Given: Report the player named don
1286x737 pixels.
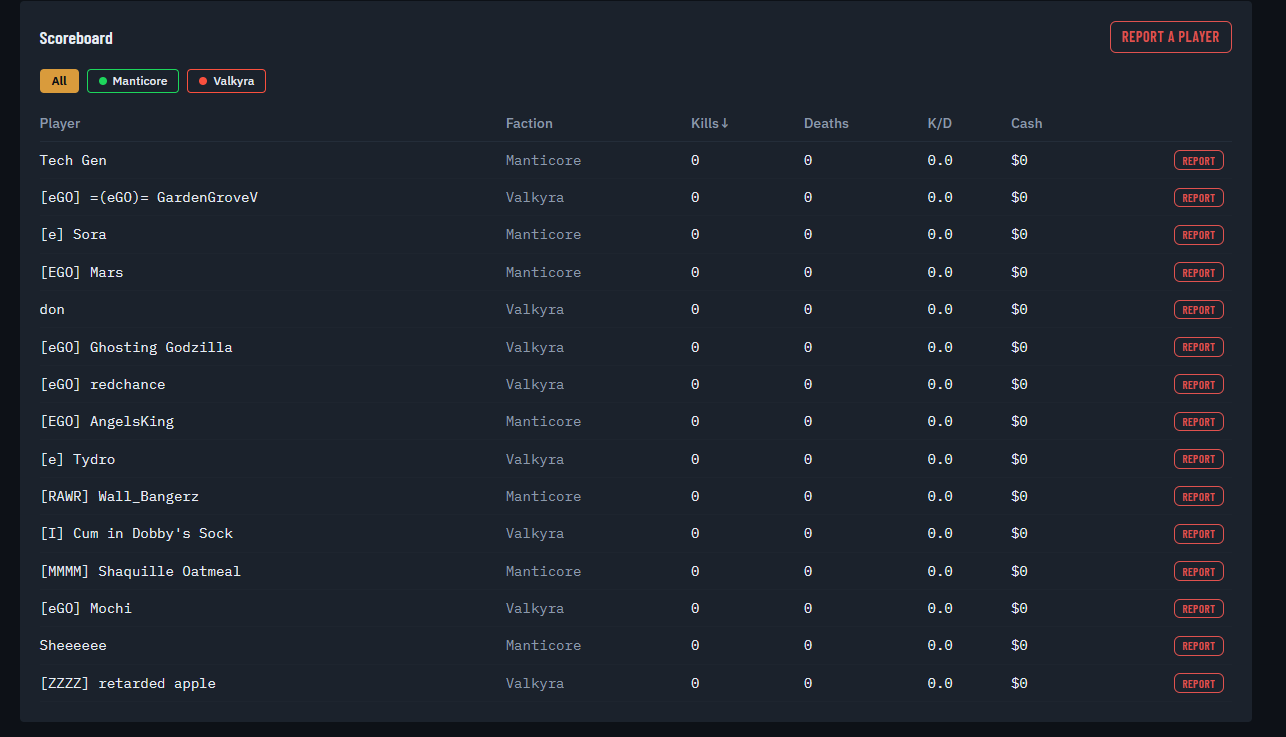Looking at the screenshot, I should pyautogui.click(x=1198, y=309).
